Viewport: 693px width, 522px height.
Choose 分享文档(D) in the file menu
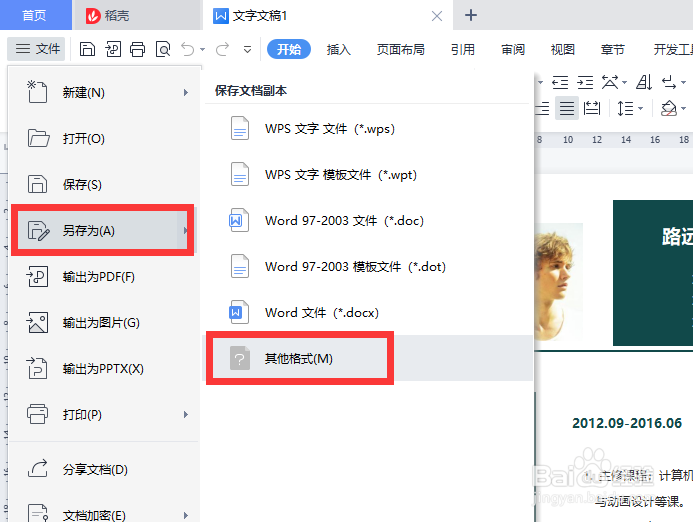(104, 469)
